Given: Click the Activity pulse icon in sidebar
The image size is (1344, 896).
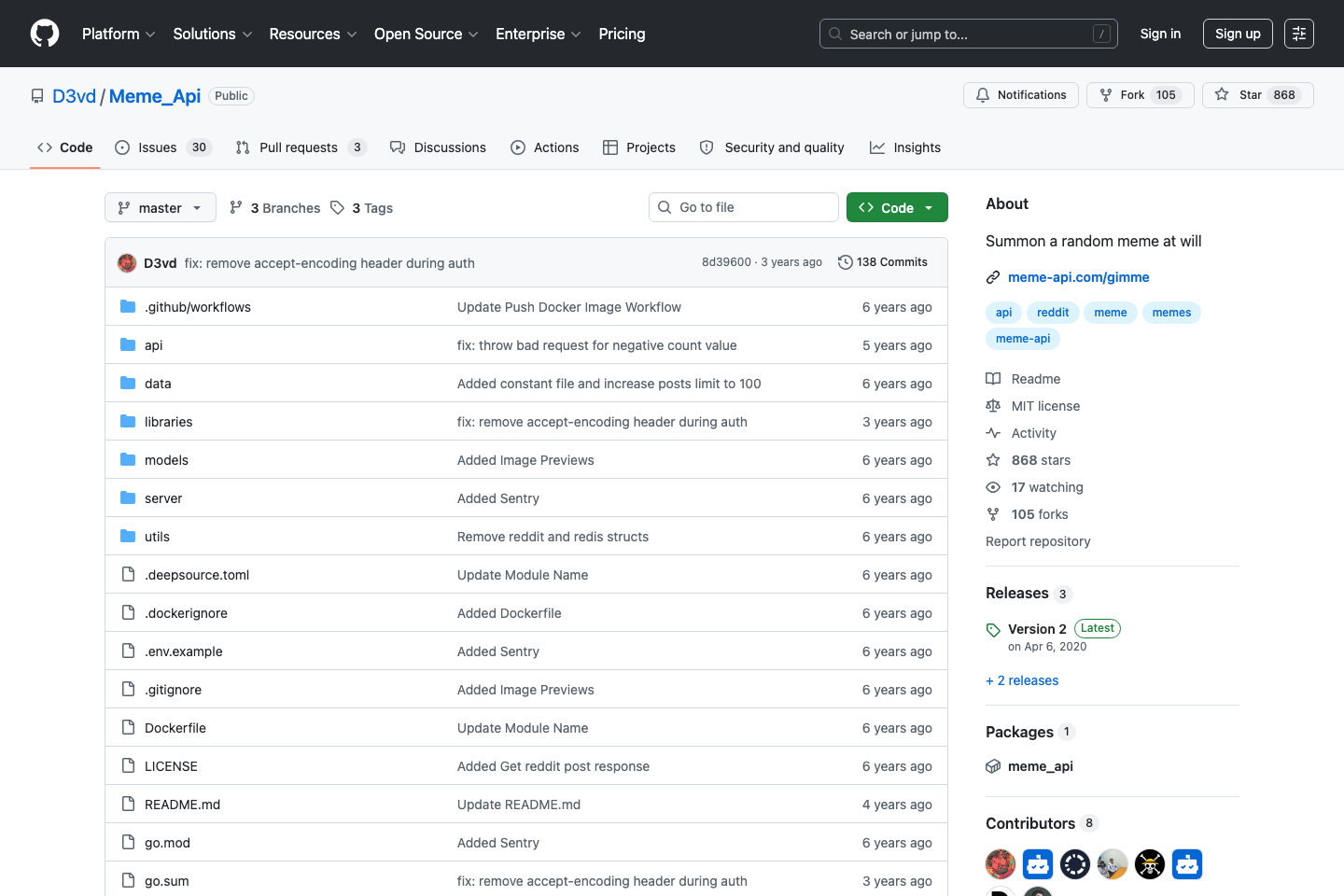Looking at the screenshot, I should (993, 432).
